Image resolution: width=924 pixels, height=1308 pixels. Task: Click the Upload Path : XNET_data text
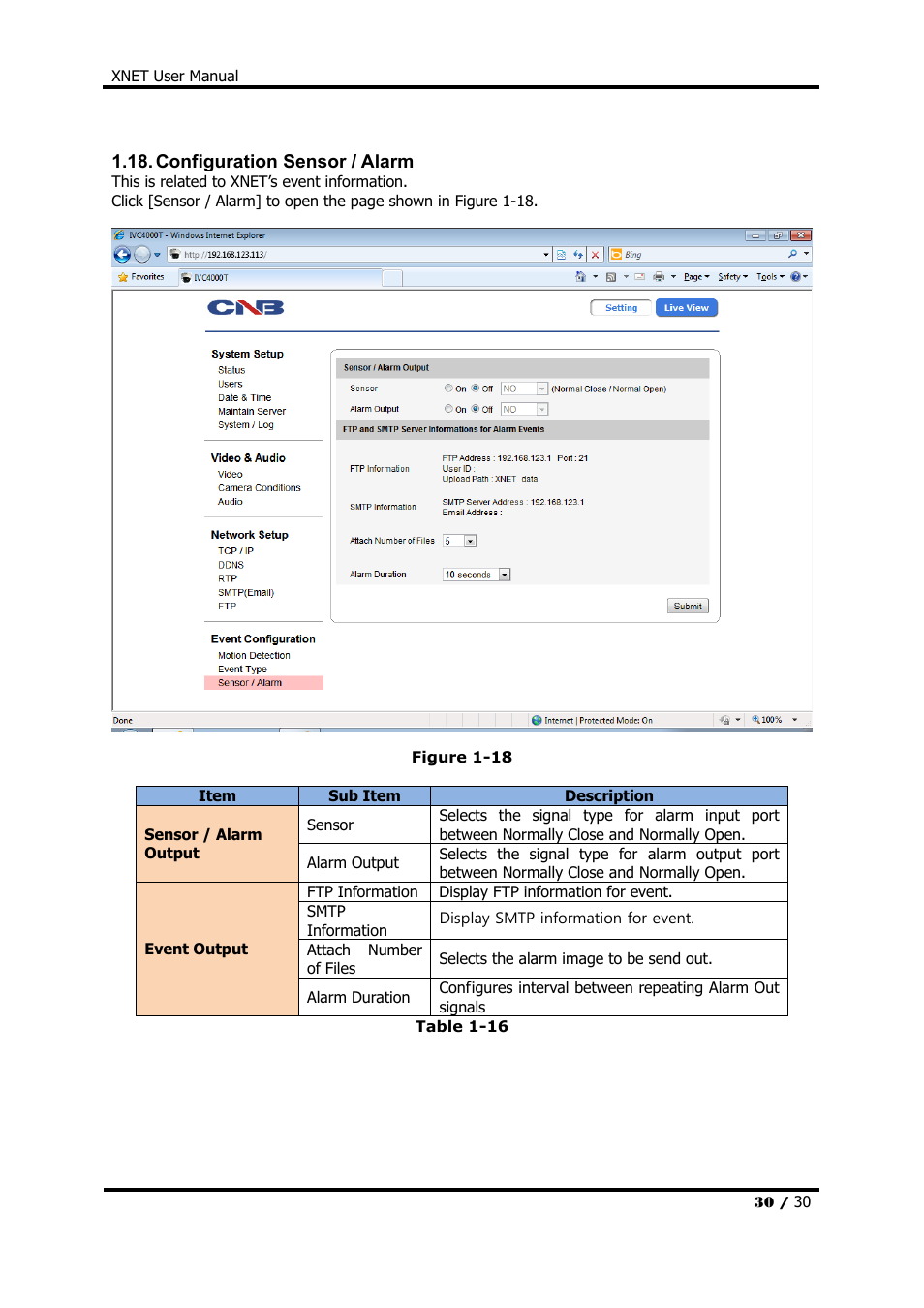pos(490,479)
